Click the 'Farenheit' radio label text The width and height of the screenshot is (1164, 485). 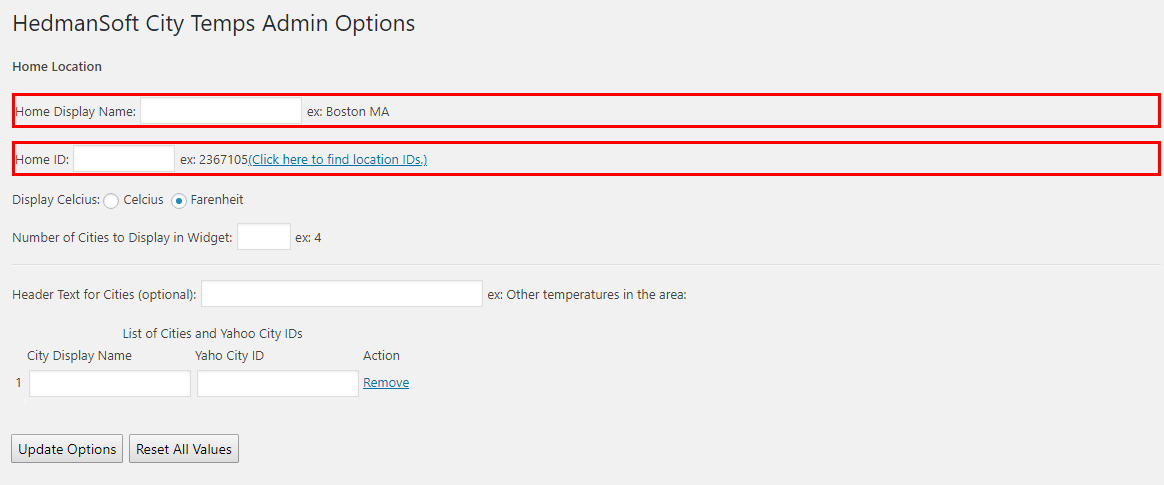[x=217, y=200]
